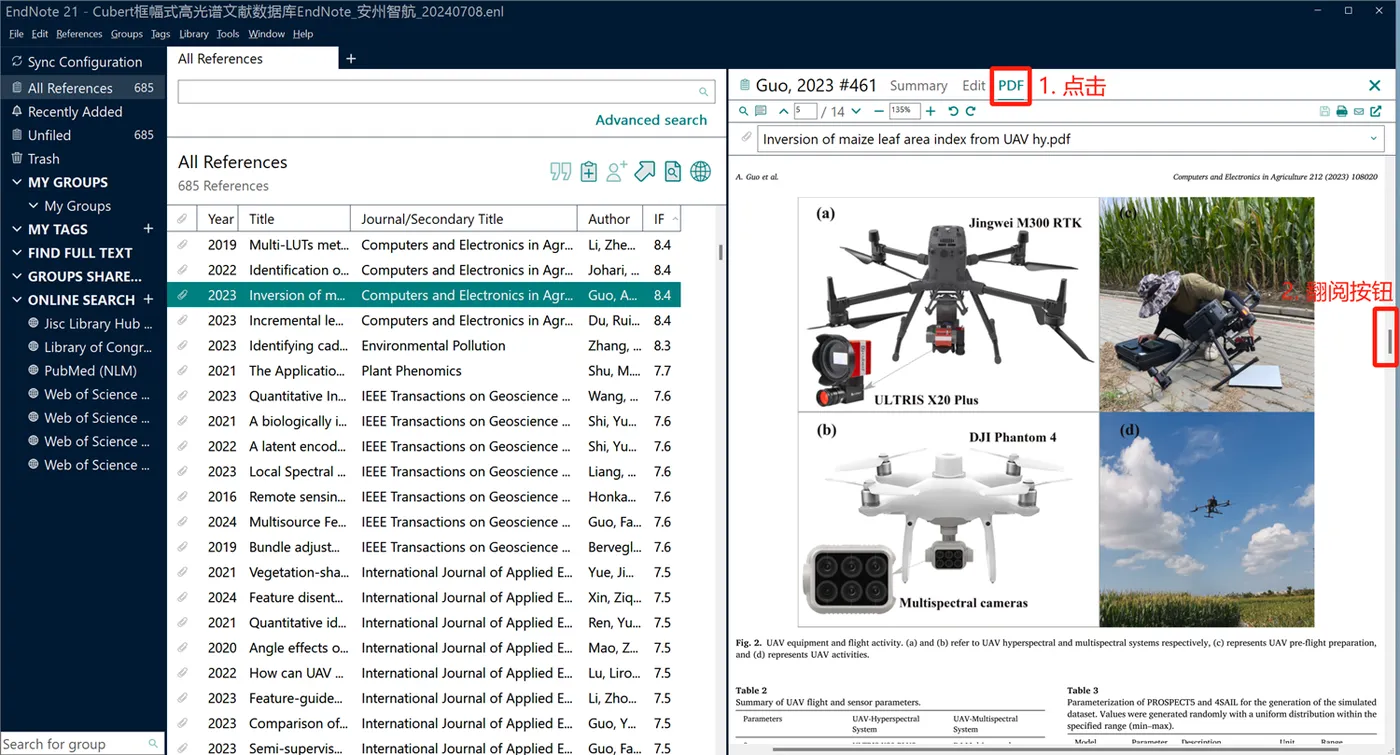Open the attached PDF file dropdown
Image resolution: width=1400 pixels, height=755 pixels.
point(1374,139)
